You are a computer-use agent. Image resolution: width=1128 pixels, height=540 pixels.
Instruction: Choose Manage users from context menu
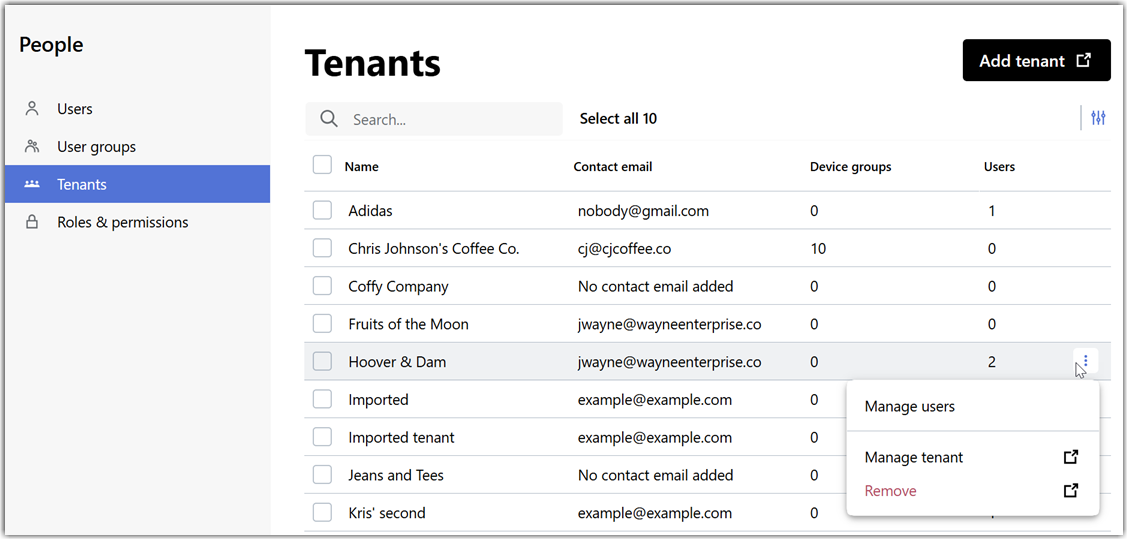(x=909, y=407)
